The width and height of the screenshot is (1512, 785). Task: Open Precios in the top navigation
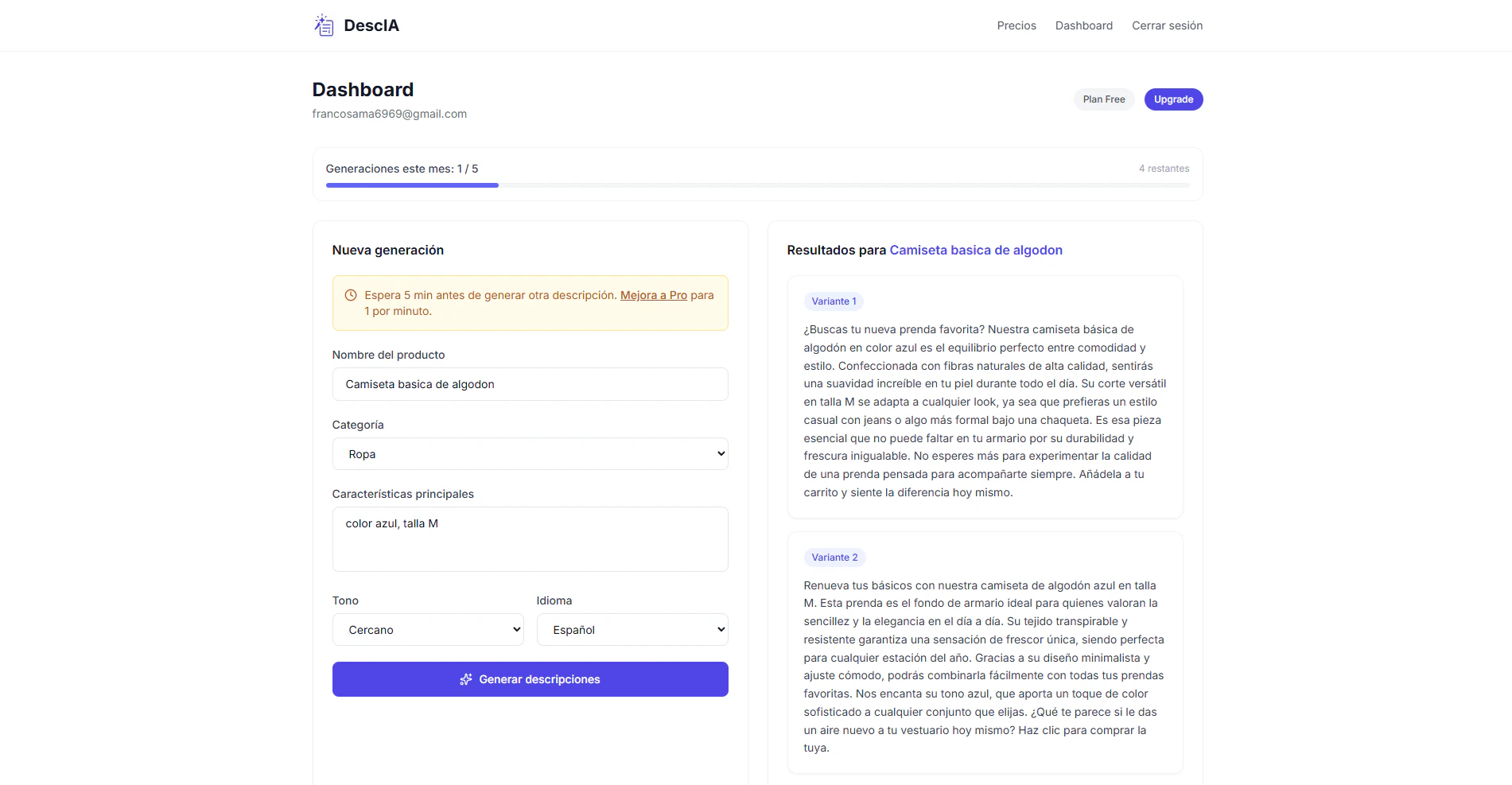pyautogui.click(x=1016, y=25)
